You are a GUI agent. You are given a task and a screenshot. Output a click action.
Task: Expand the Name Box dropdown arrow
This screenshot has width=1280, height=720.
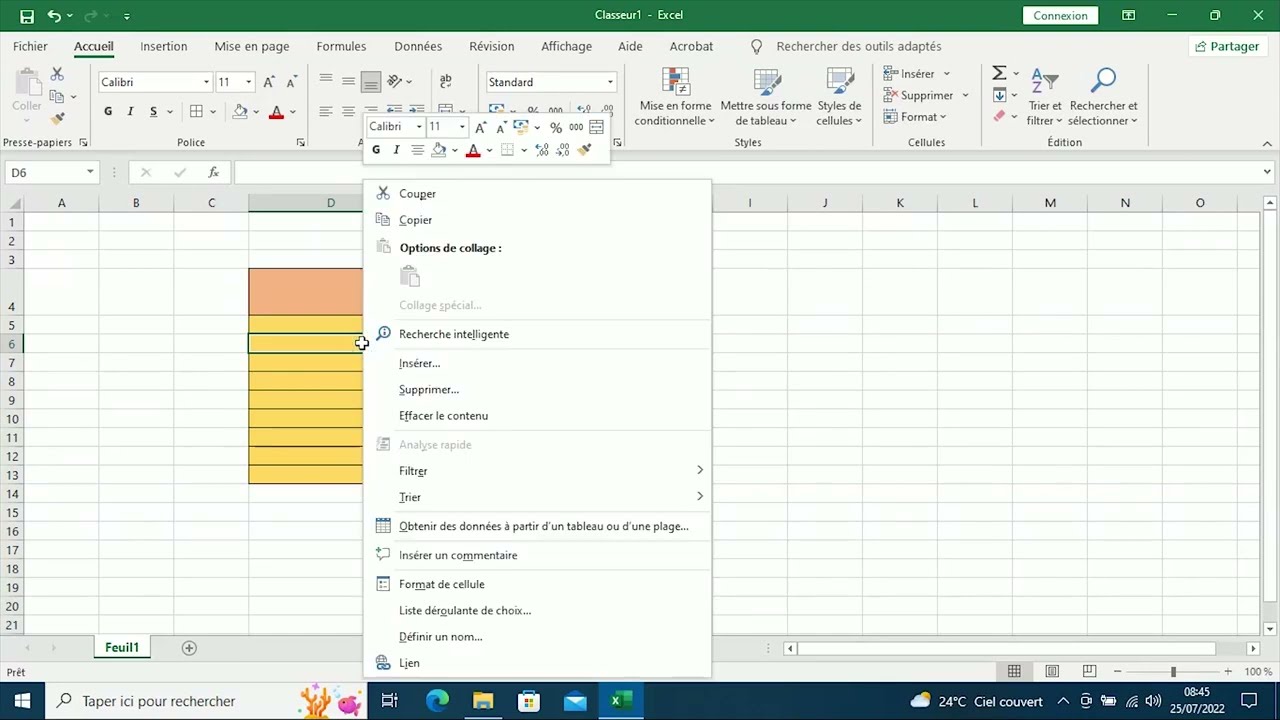tap(89, 172)
